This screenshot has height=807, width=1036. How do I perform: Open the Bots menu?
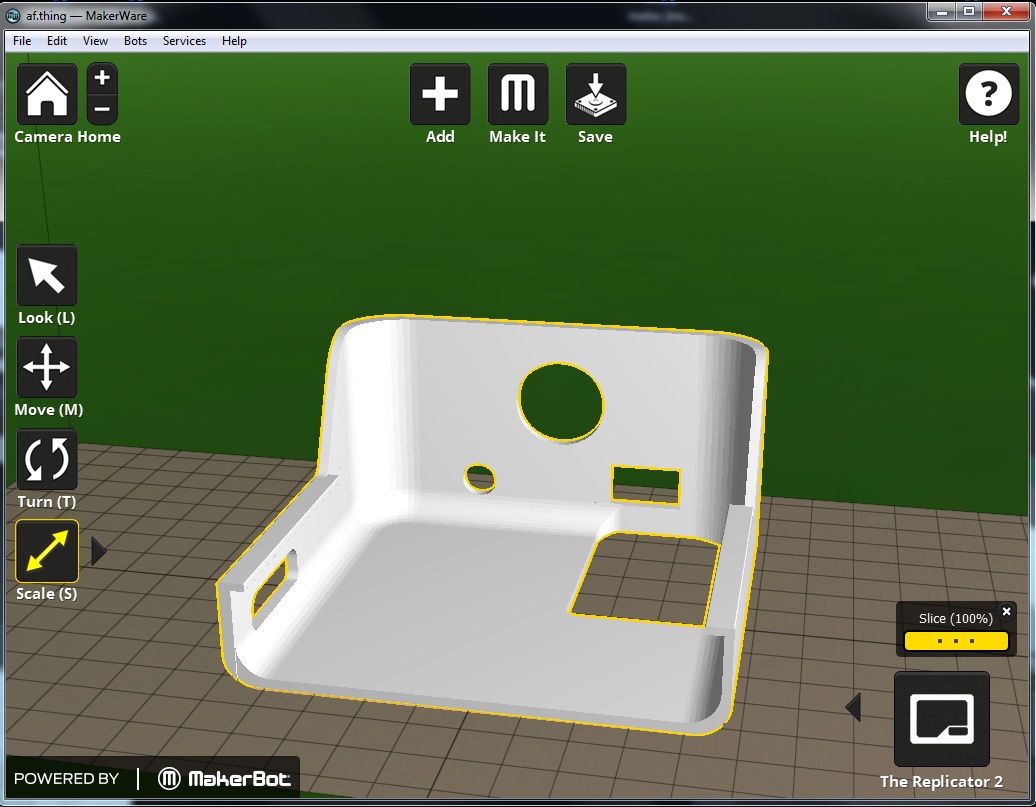(x=135, y=41)
